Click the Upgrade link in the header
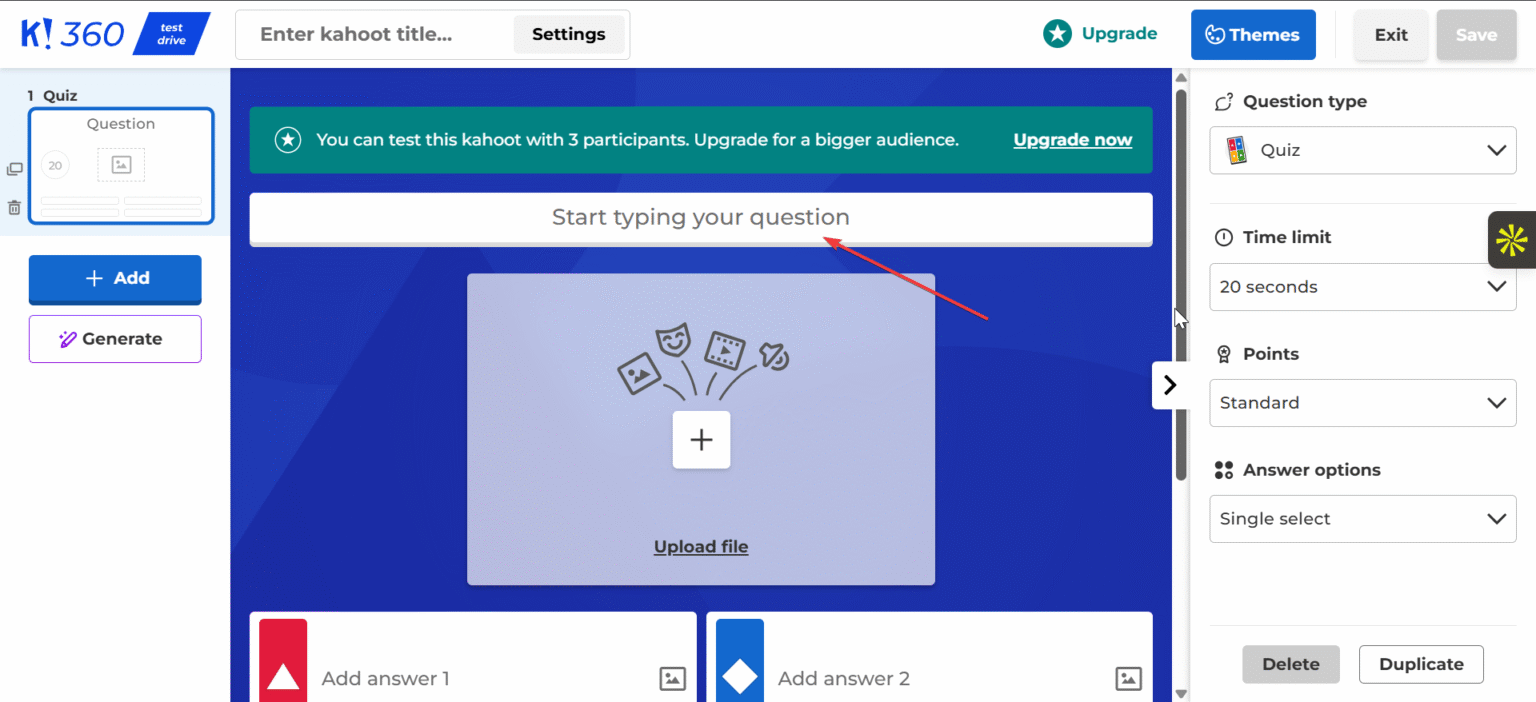Image resolution: width=1536 pixels, height=702 pixels. 1119,34
